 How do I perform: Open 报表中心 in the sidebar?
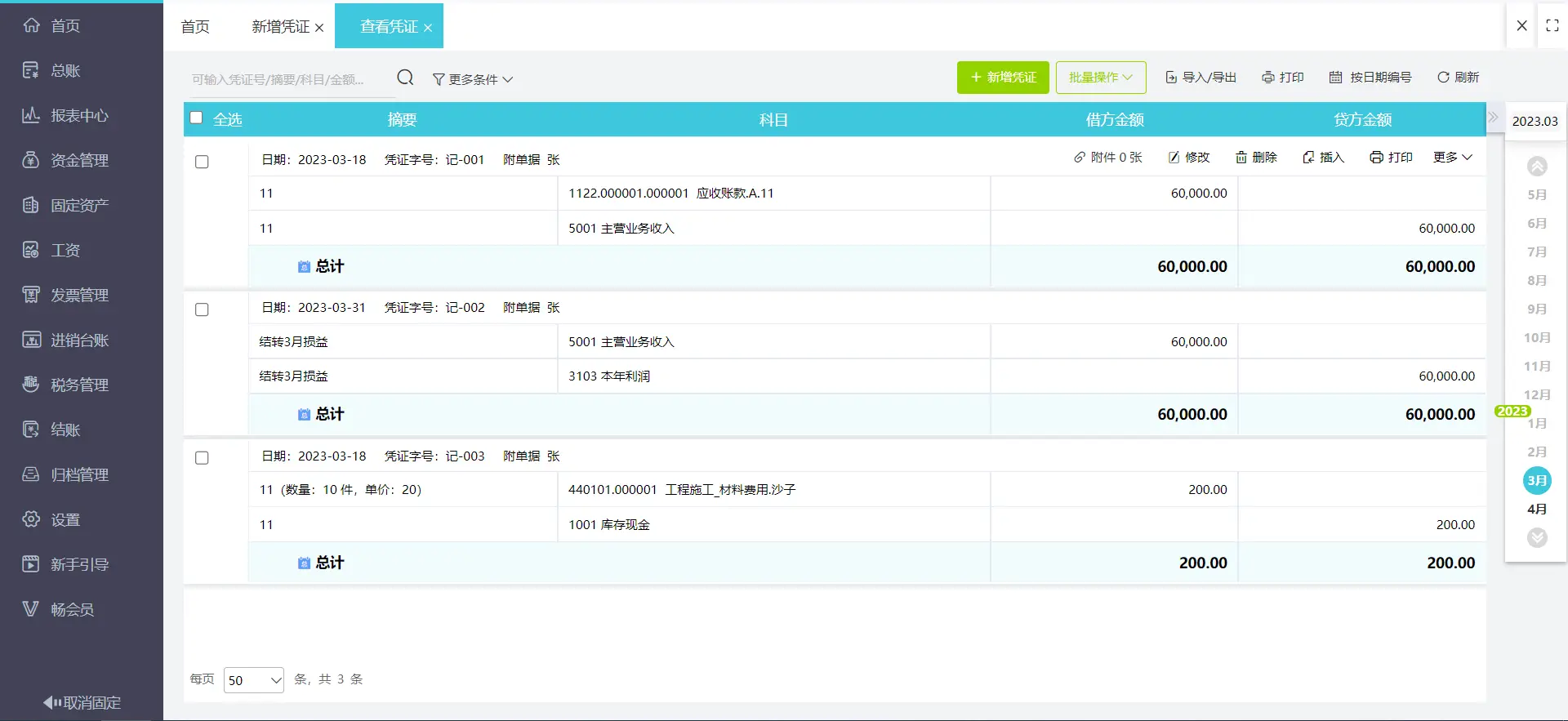79,116
